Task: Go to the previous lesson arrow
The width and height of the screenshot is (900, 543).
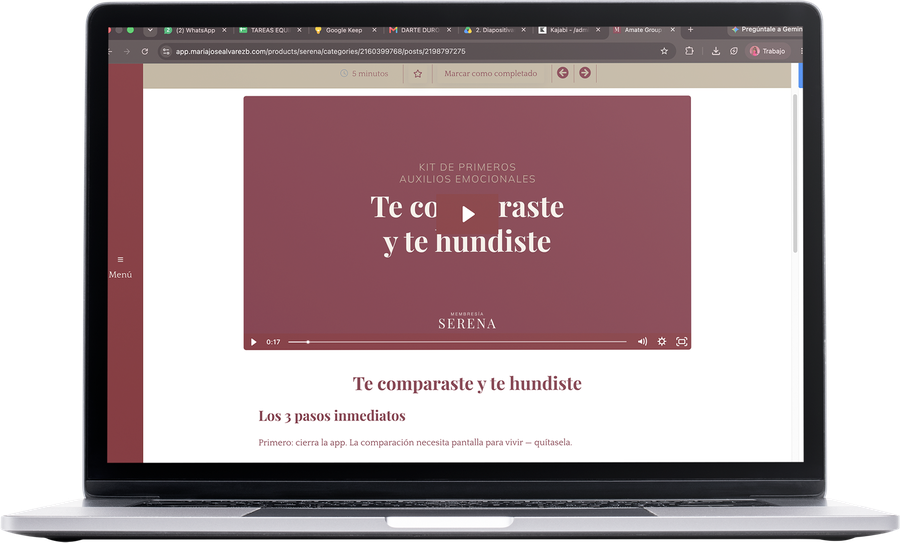Action: tap(562, 73)
